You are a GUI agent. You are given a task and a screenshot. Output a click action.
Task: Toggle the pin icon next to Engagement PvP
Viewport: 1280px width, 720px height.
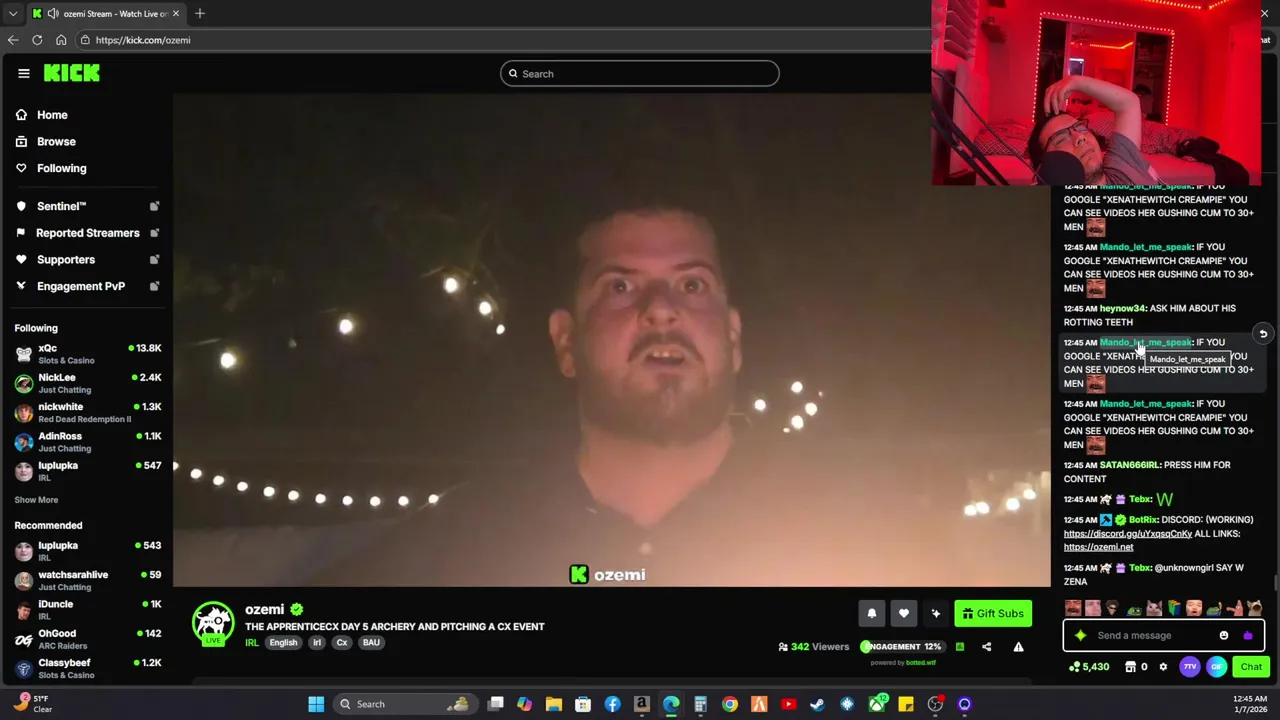pyautogui.click(x=154, y=286)
